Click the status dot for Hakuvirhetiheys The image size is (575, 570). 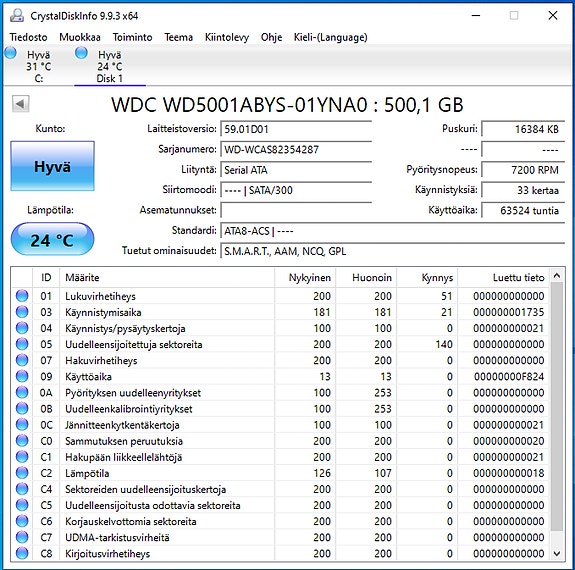pos(22,360)
